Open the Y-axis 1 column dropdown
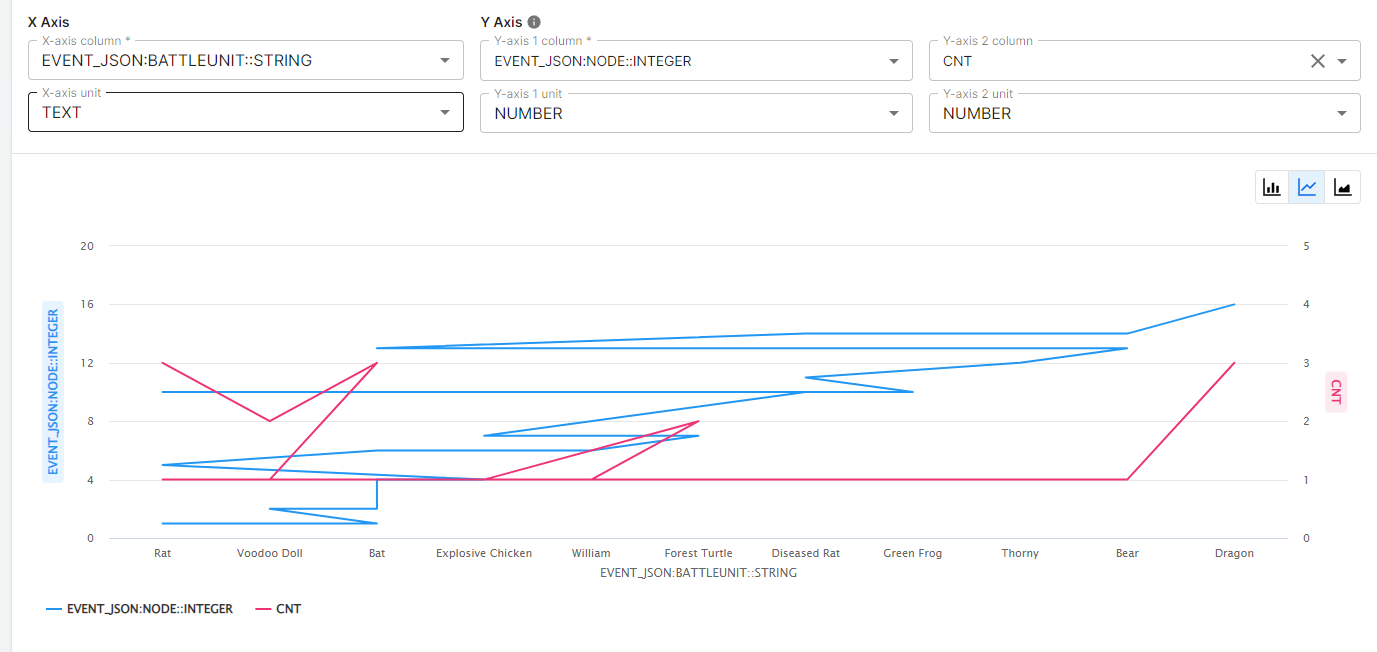 894,61
